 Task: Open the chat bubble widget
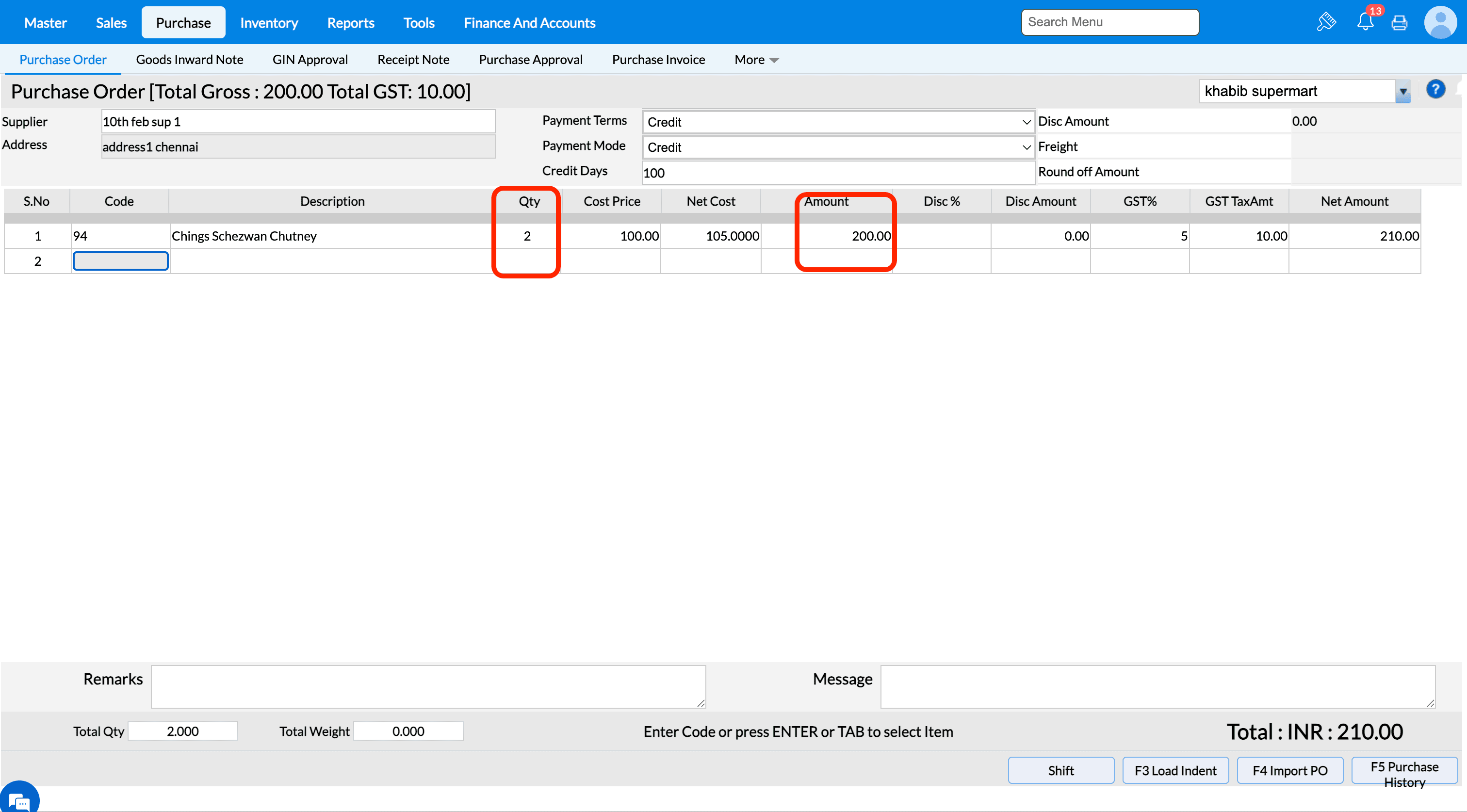pos(18,800)
